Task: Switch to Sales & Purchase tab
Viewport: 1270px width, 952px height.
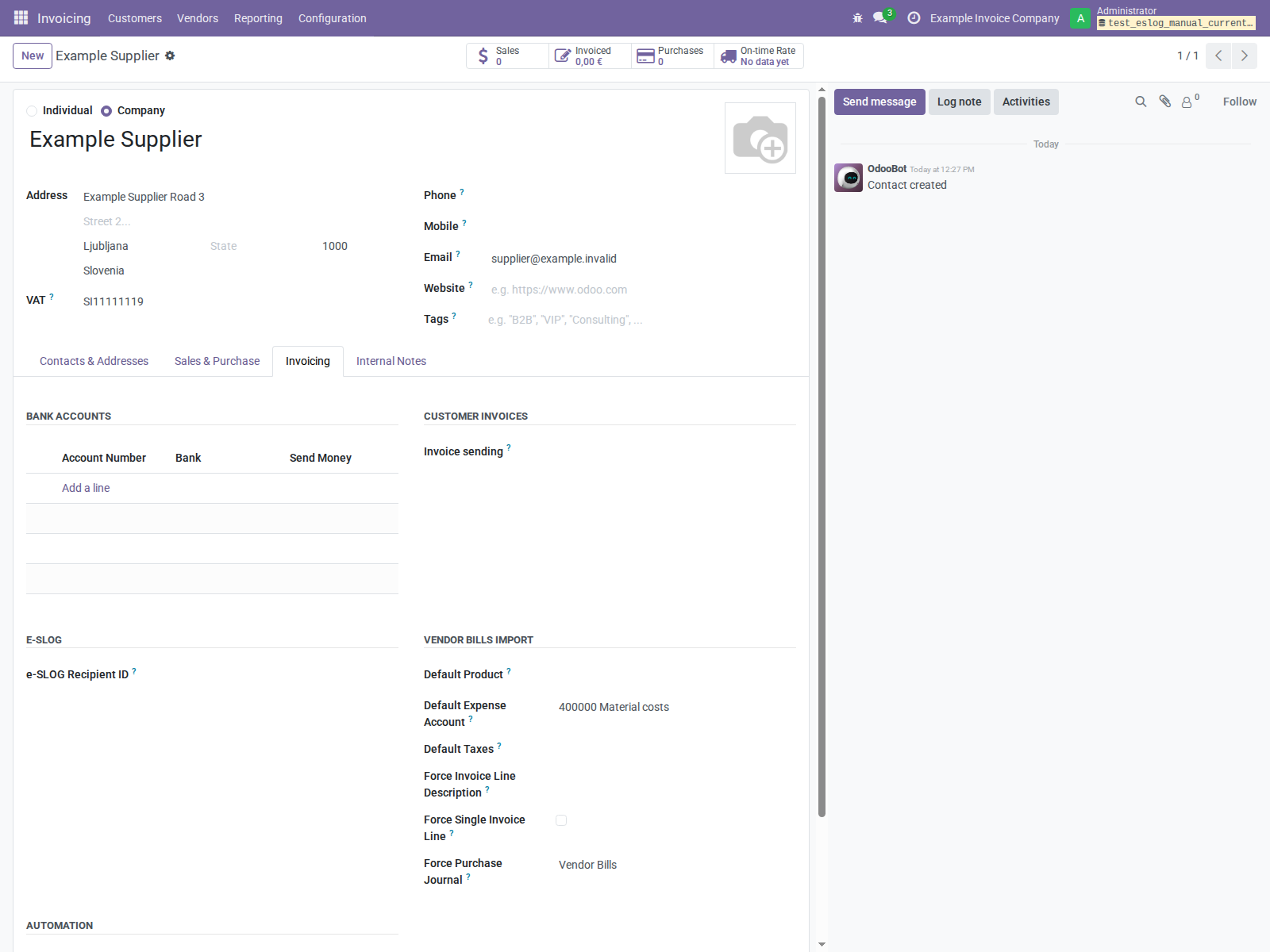Action: pos(217,361)
